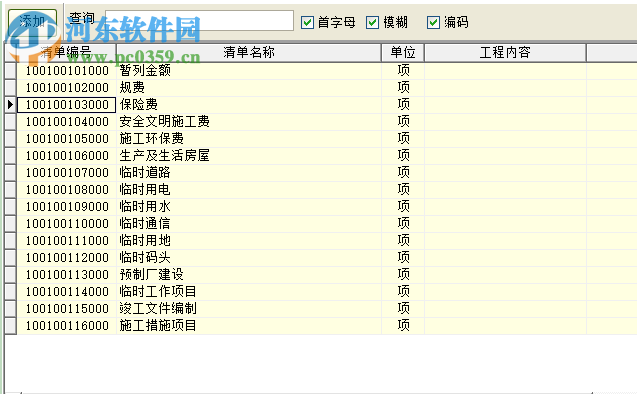Click the 工程内容 cell in 规费 row

pos(505,88)
